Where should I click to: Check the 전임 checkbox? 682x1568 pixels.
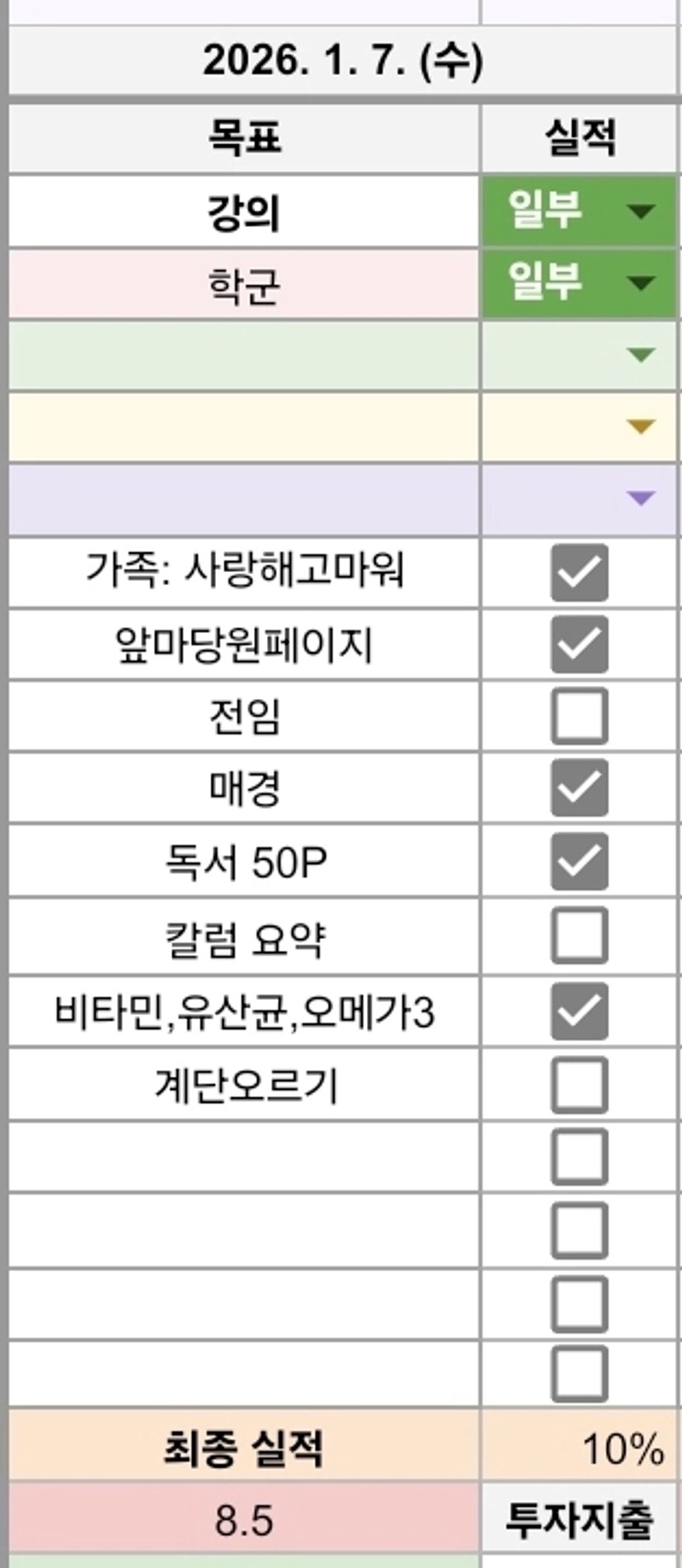[x=579, y=716]
